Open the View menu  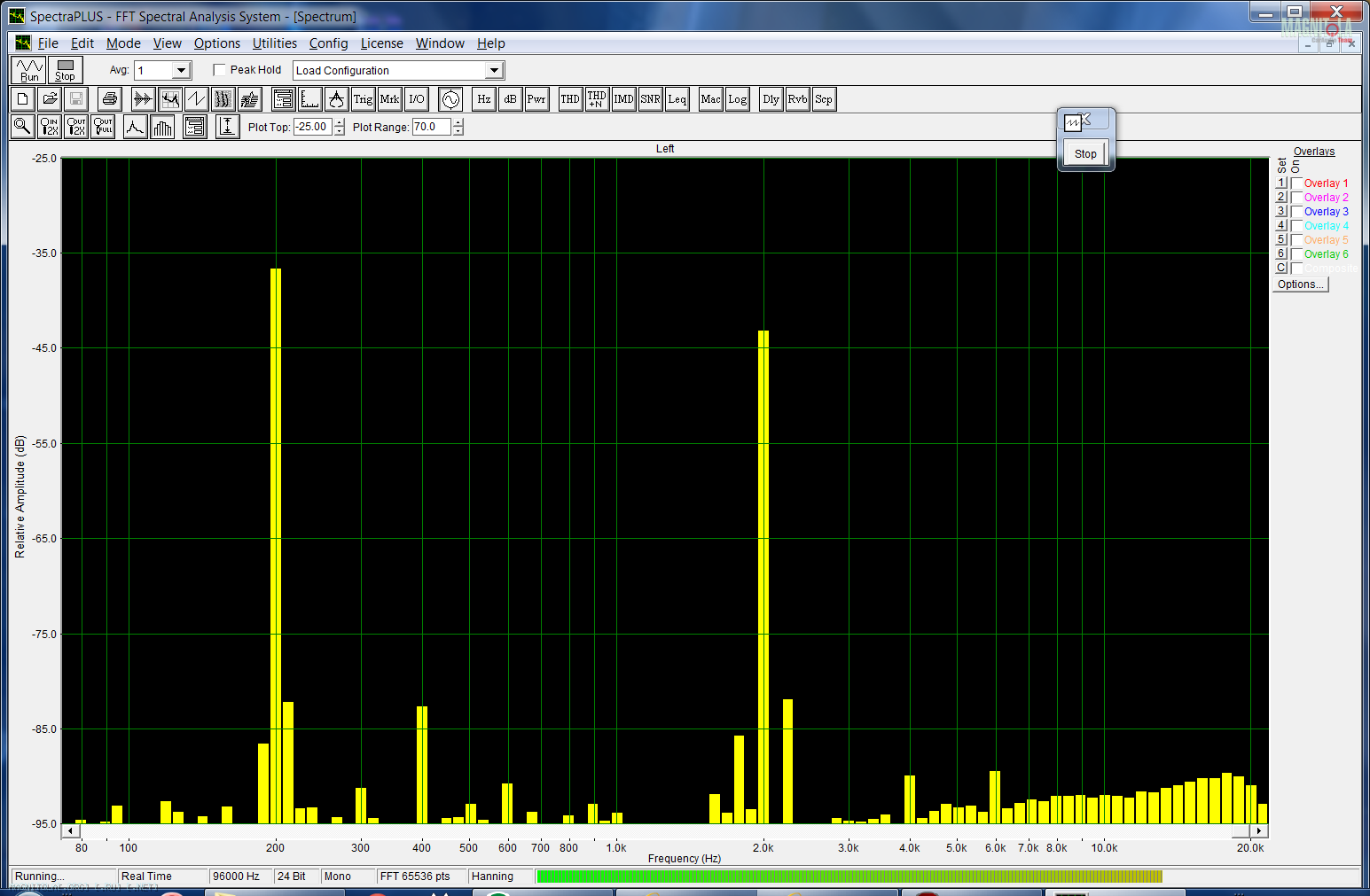point(167,43)
